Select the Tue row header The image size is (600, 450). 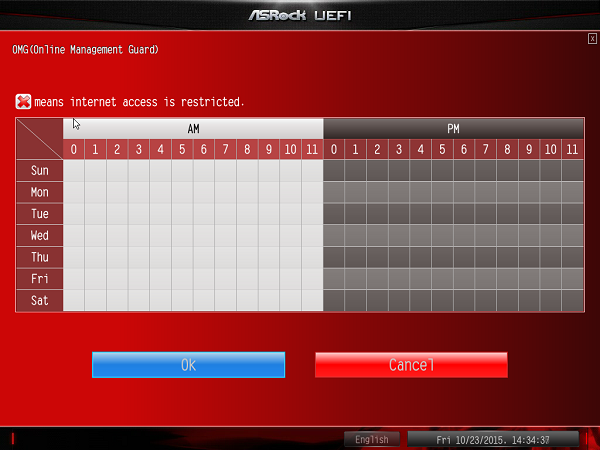[39, 214]
